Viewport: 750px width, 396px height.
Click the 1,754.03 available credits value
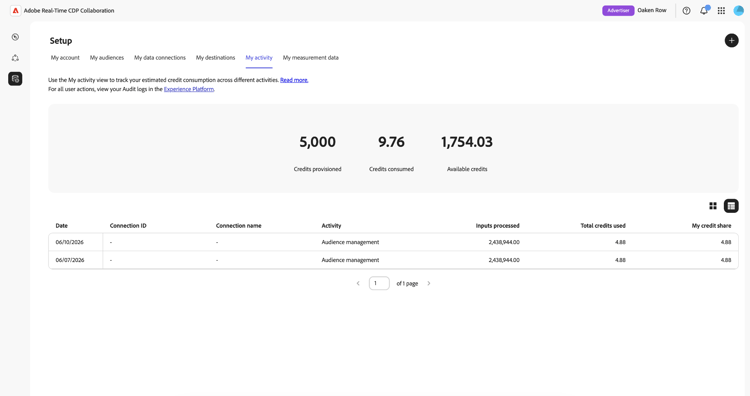(x=467, y=142)
